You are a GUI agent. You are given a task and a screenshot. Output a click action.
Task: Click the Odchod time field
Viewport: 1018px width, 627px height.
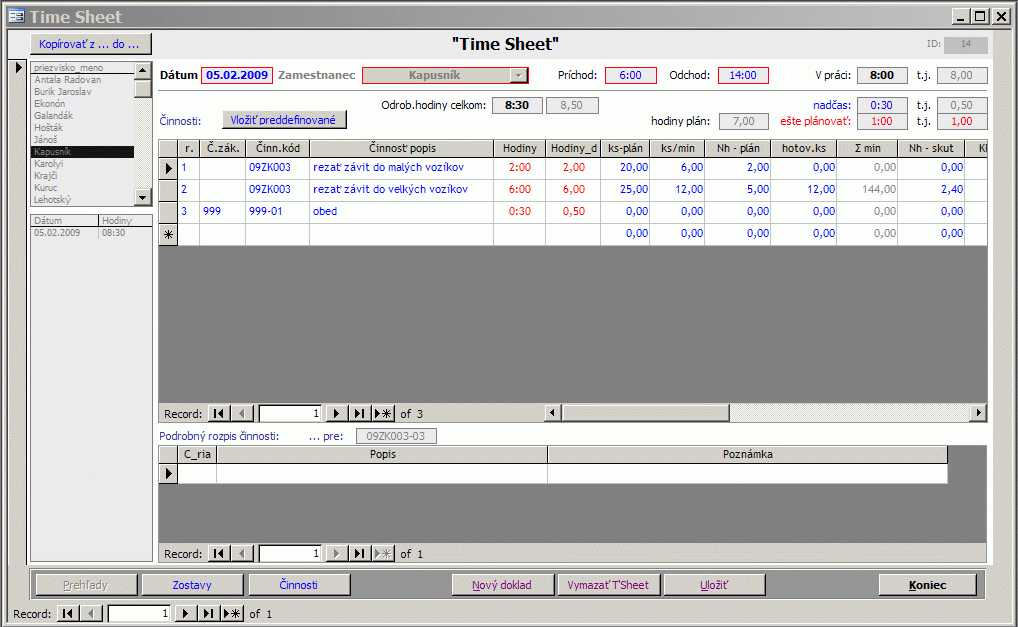tap(743, 75)
